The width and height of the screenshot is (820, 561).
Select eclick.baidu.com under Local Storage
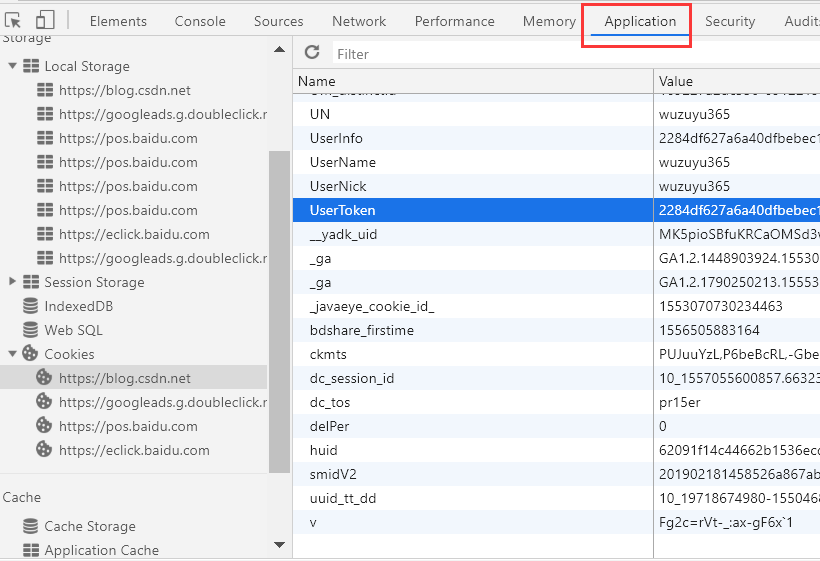click(134, 234)
